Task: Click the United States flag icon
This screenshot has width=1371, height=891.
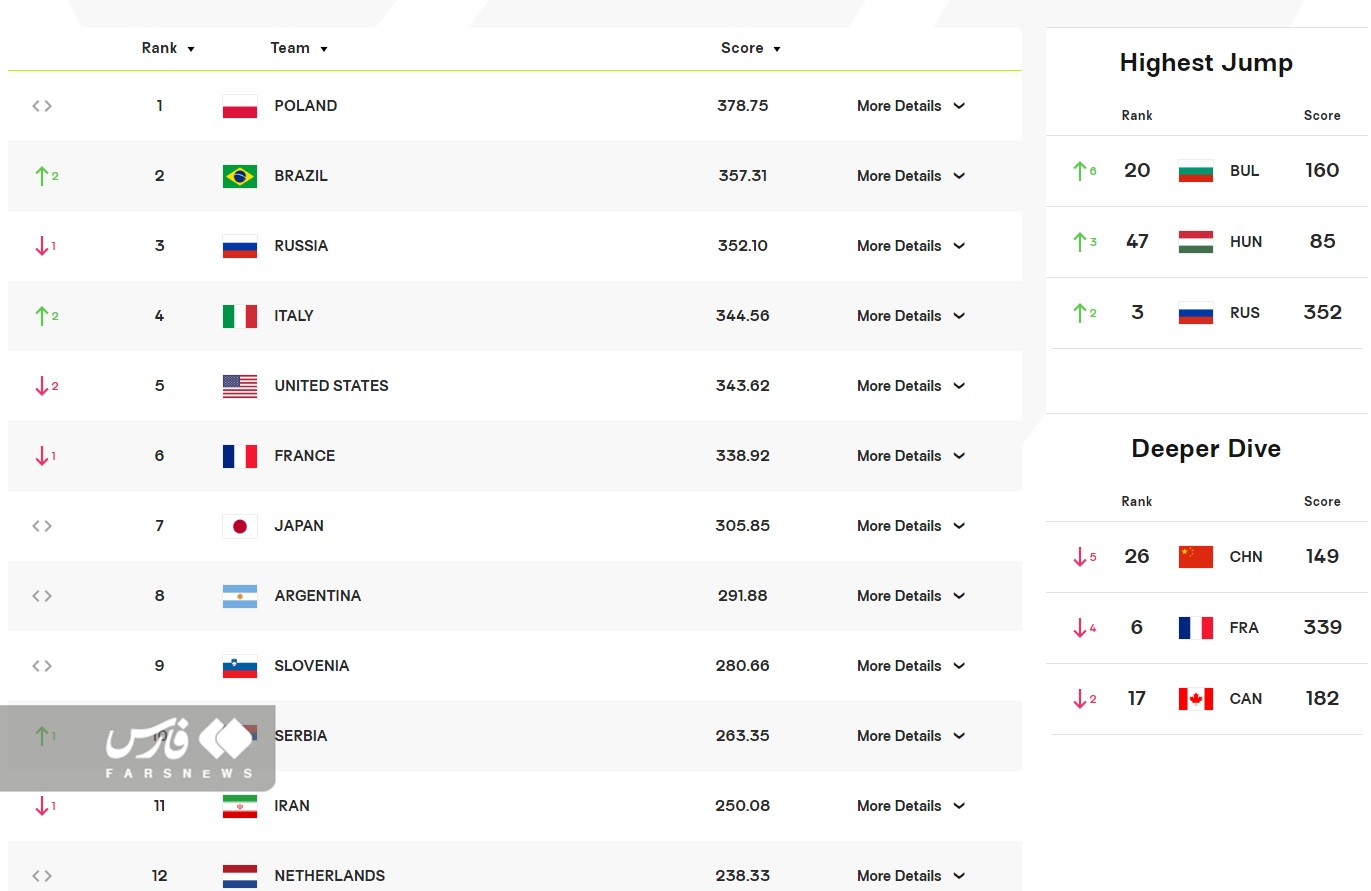Action: 239,386
